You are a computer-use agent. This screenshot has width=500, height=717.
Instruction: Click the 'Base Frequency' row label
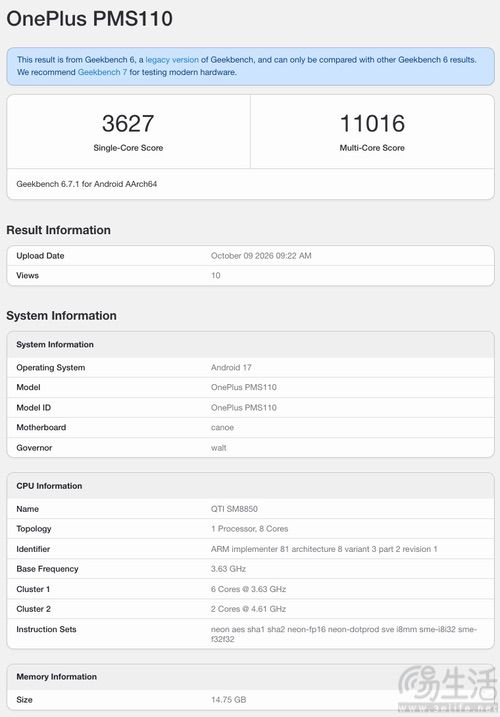(x=47, y=569)
